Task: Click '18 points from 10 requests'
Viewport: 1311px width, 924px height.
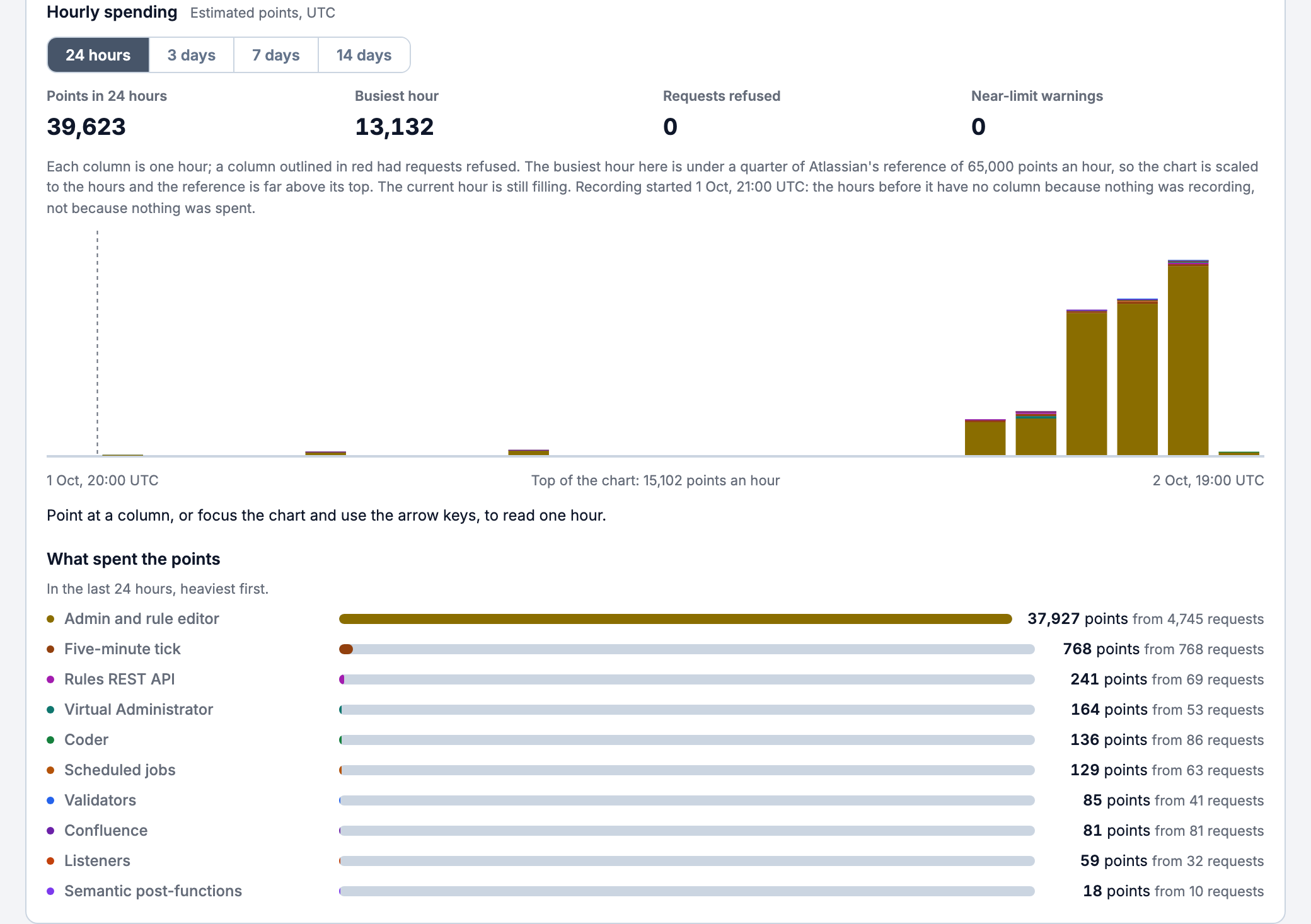Action: point(1174,891)
